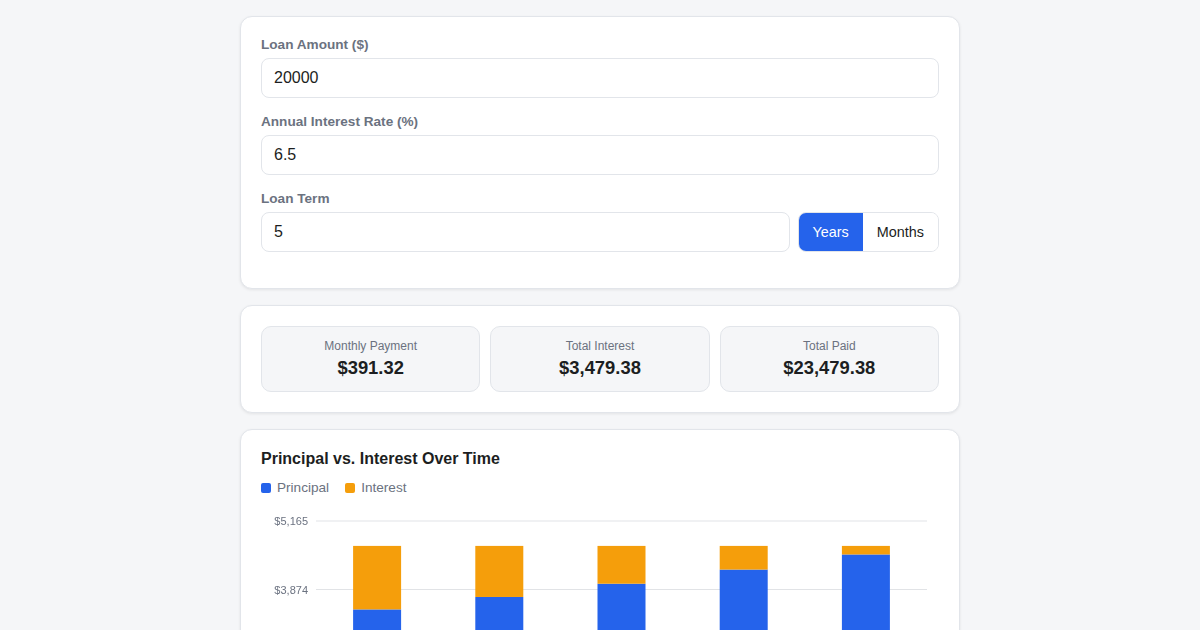Click the Loan Amount ($) label

315,45
